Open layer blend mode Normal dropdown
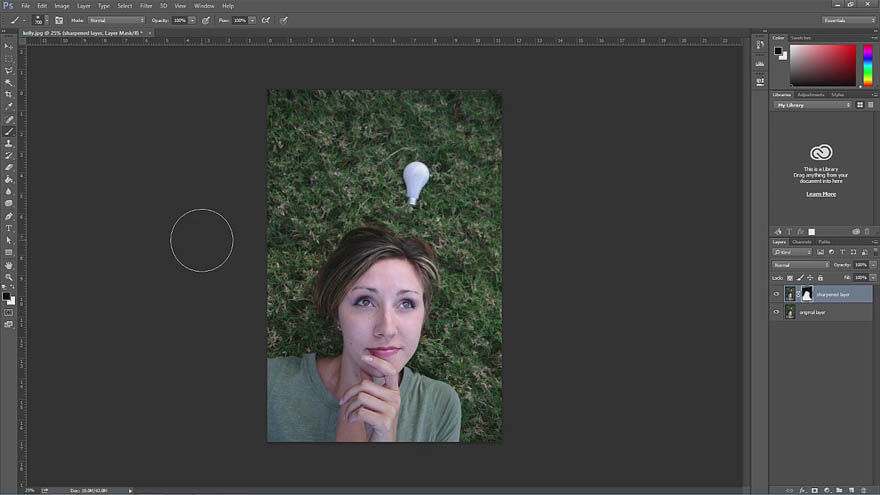Image resolution: width=880 pixels, height=495 pixels. (801, 265)
